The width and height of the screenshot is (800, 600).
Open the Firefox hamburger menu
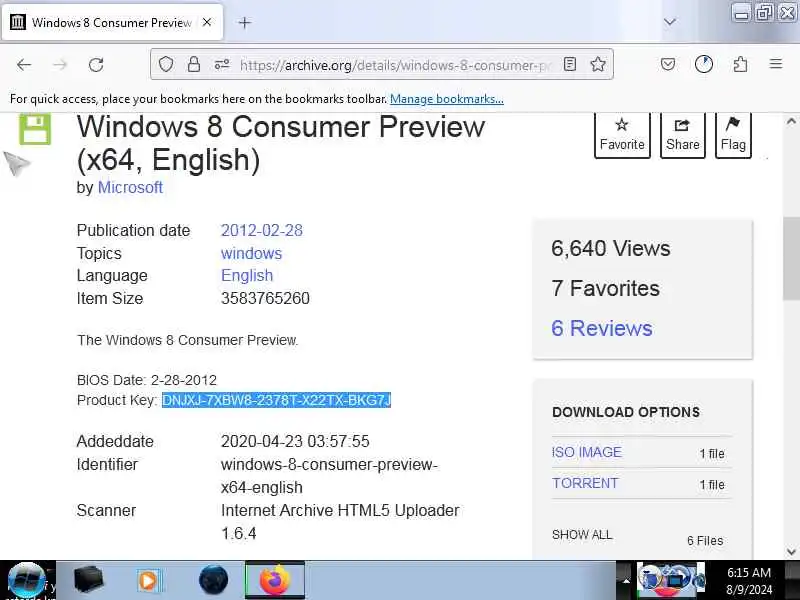(x=776, y=64)
